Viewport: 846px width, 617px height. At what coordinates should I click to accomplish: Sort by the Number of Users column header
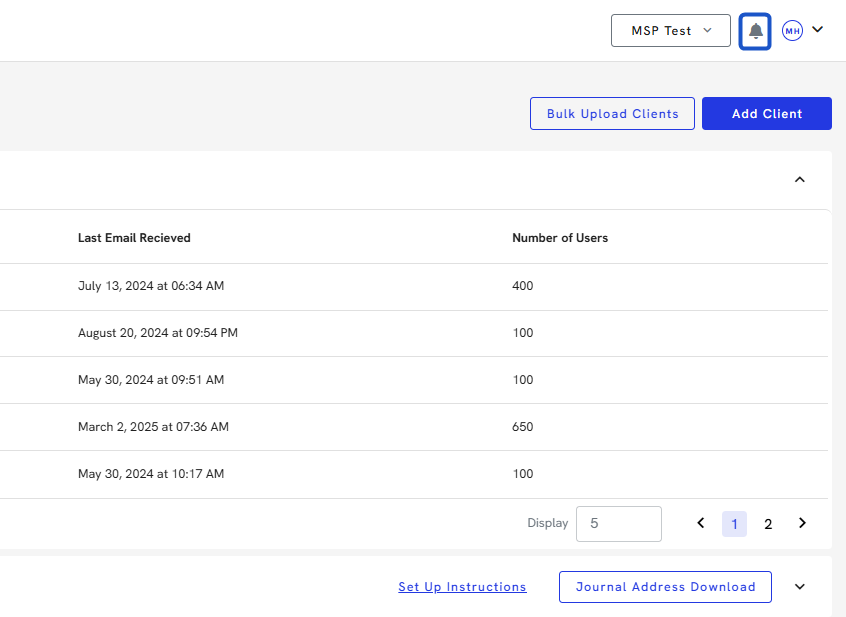click(x=560, y=238)
